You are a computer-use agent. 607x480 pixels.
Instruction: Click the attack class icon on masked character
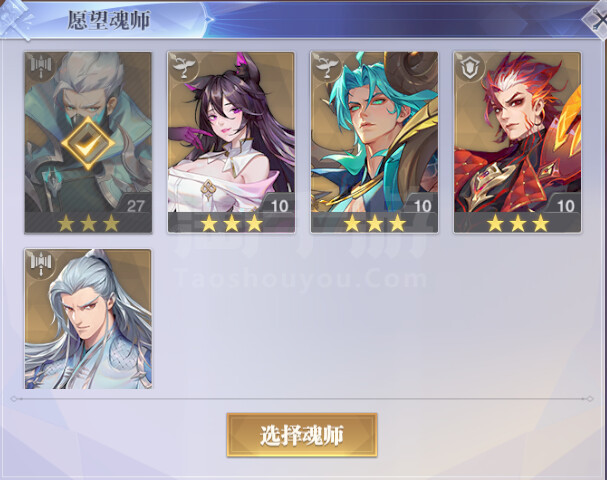click(41, 67)
